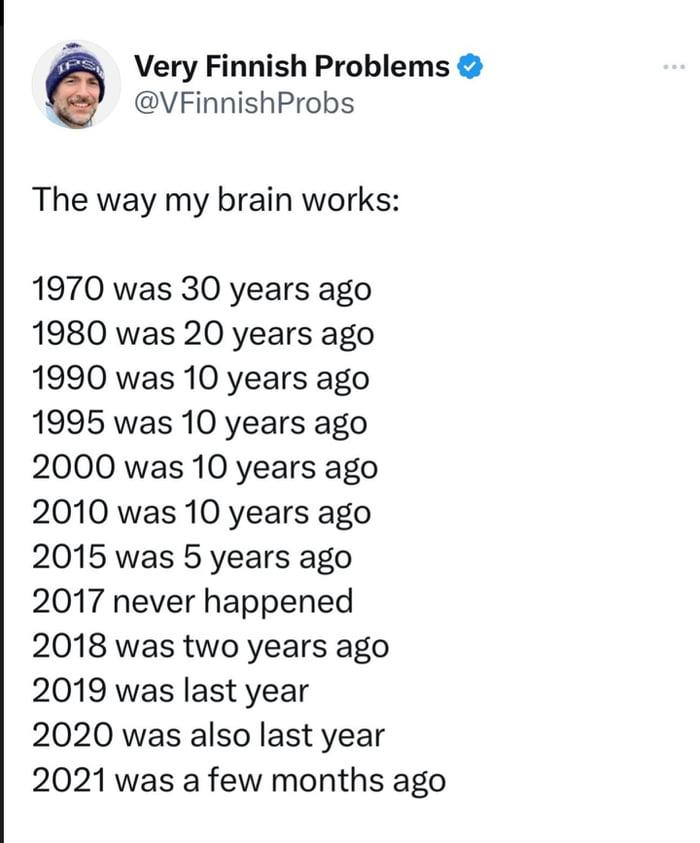Click the '2010 was 10 years ago' line
This screenshot has width=700, height=843.
coord(203,511)
